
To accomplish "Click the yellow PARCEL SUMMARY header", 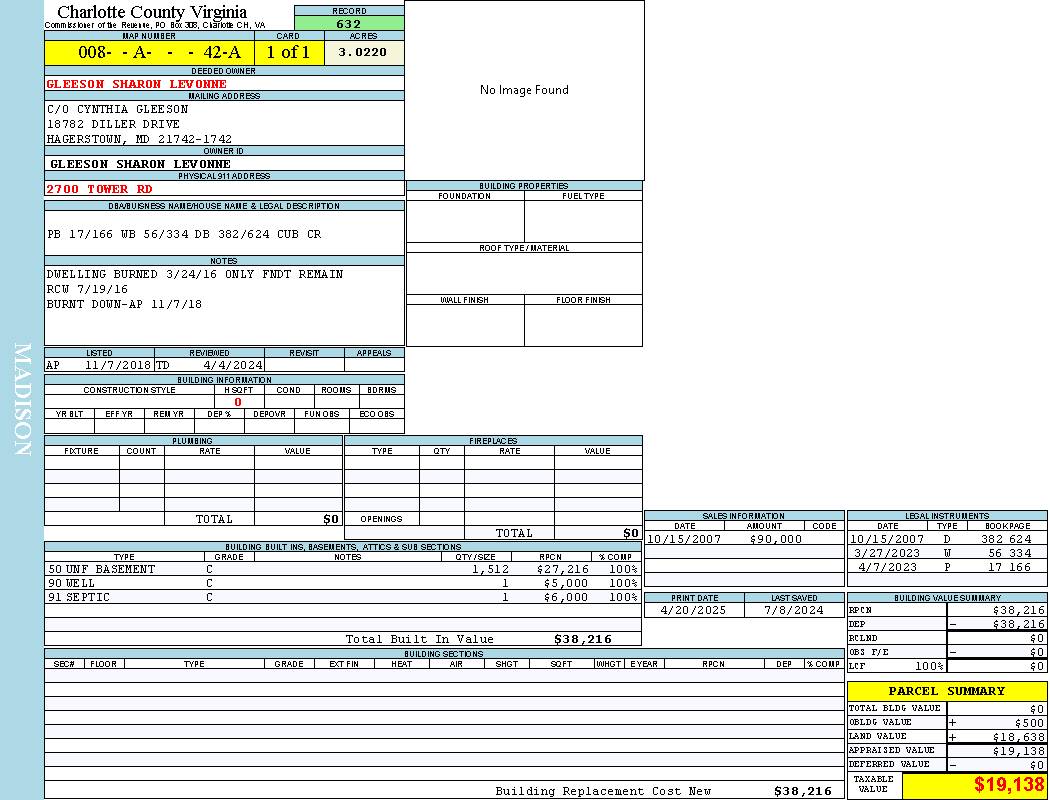I will click(946, 691).
